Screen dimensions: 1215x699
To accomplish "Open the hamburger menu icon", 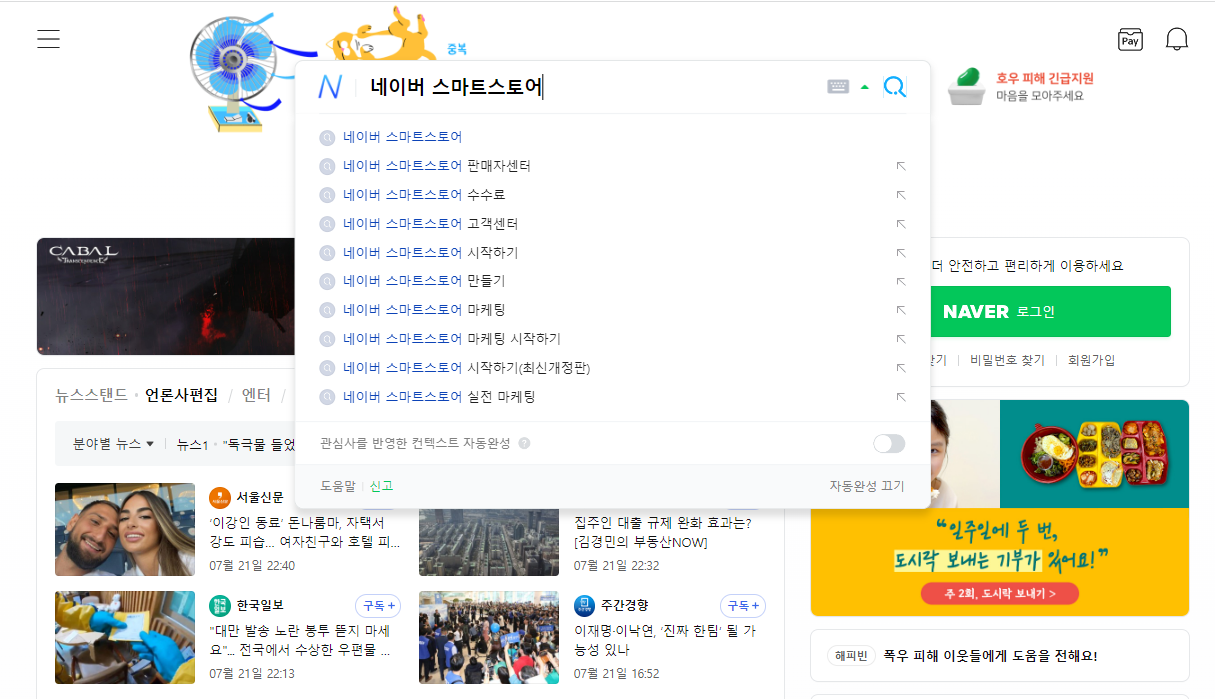I will (48, 40).
